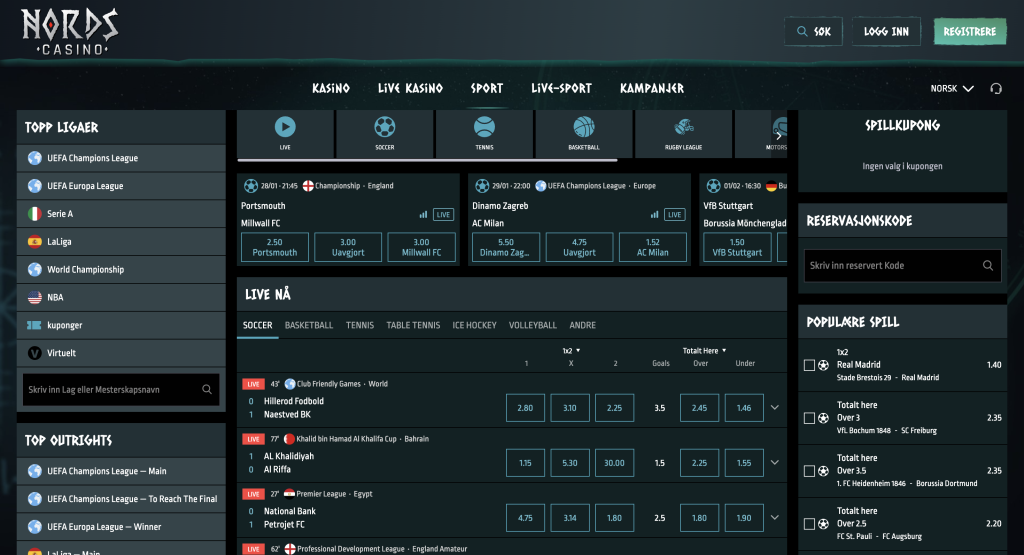Open the Totalt Here market dropdown
Image resolution: width=1024 pixels, height=555 pixels.
[x=704, y=351]
